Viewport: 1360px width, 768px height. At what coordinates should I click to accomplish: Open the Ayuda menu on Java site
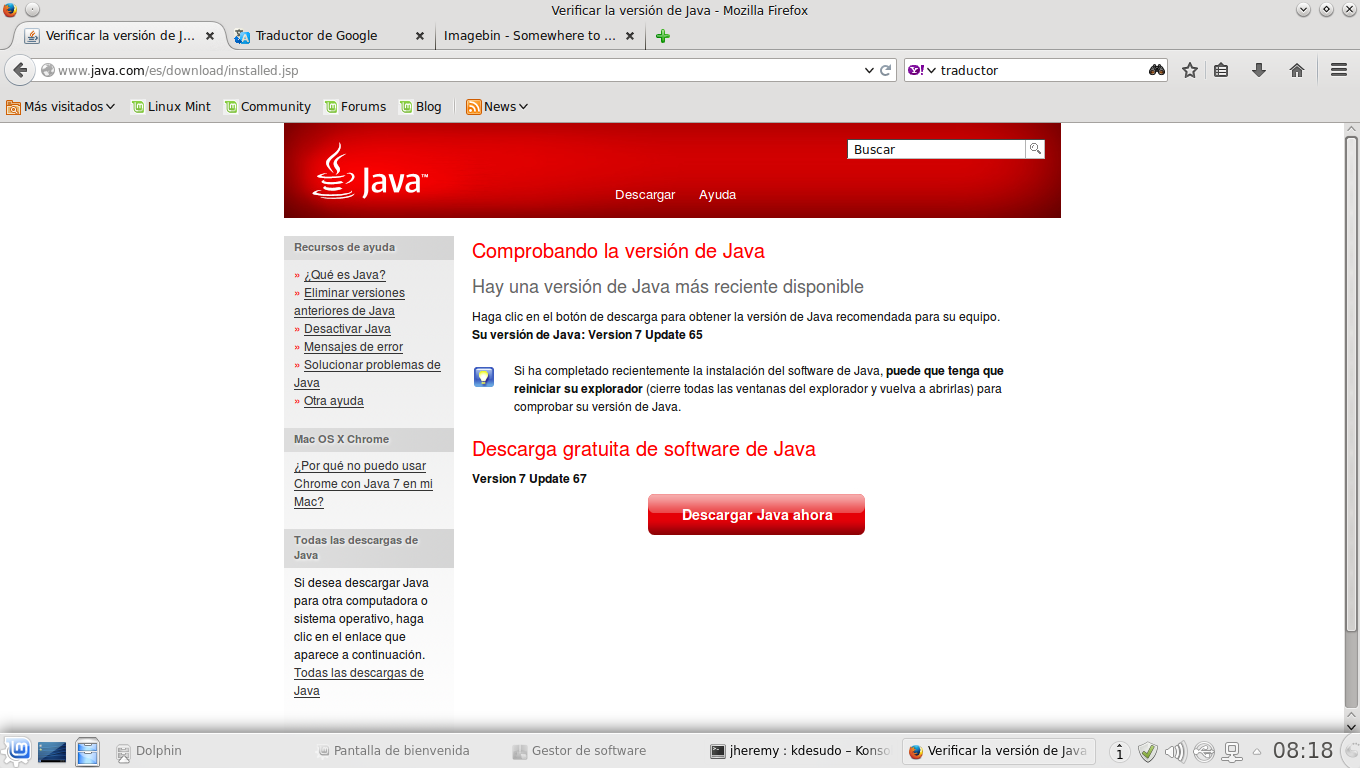[717, 195]
